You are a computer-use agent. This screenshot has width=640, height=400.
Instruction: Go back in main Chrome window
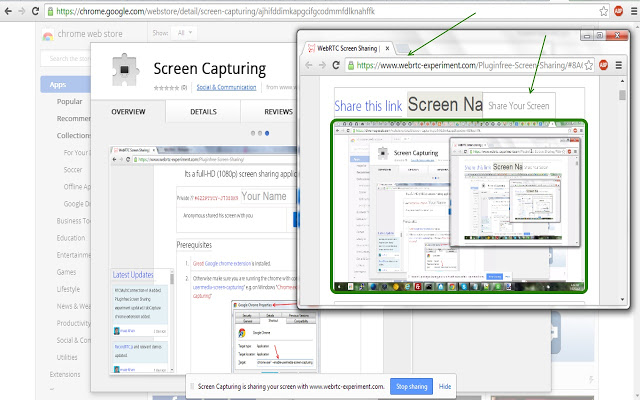(8, 11)
